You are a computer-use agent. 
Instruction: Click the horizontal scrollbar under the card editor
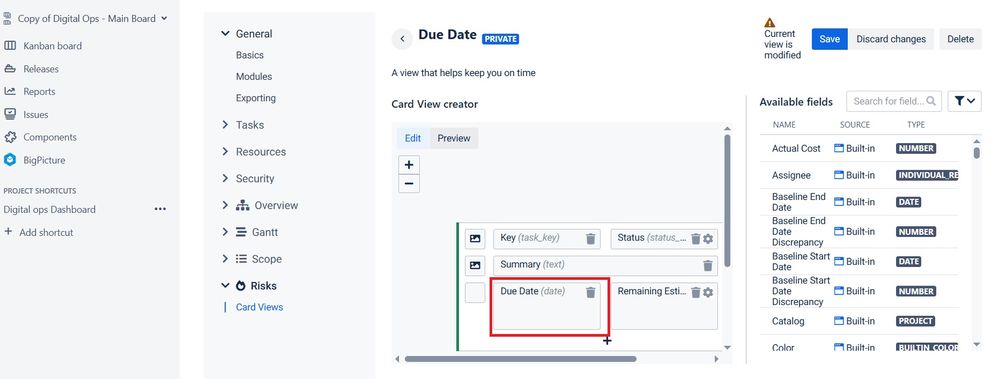click(521, 359)
